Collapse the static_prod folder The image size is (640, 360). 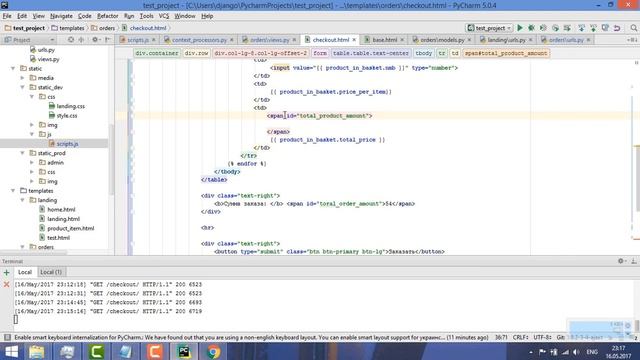(22, 153)
